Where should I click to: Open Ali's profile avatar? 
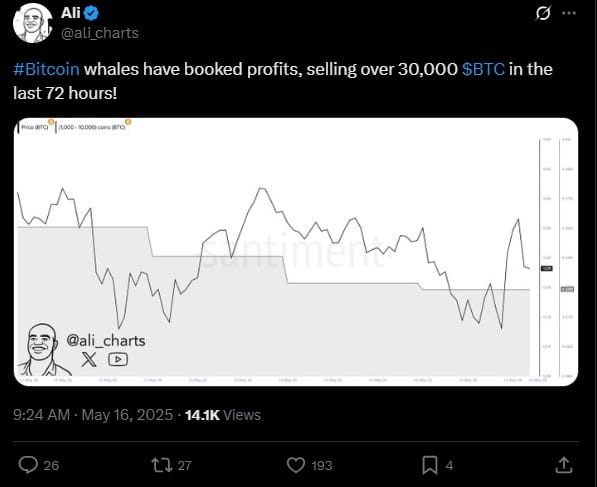pyautogui.click(x=32, y=23)
